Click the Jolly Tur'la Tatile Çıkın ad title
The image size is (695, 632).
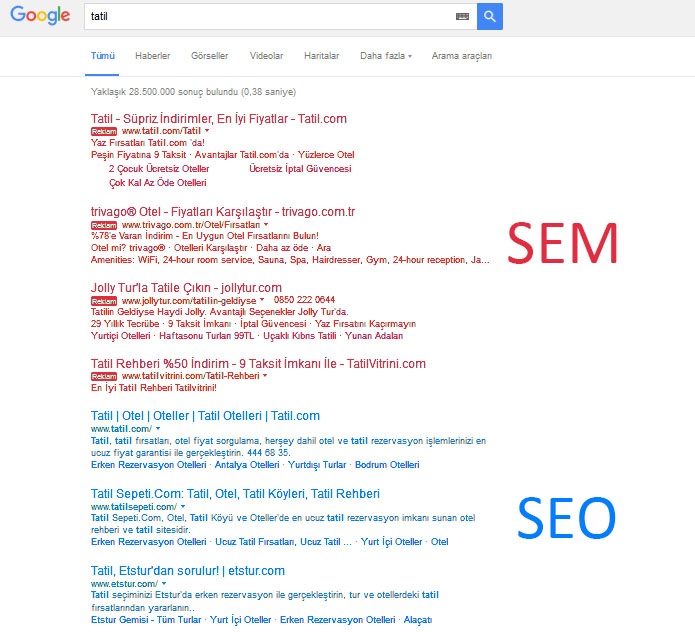pos(179,287)
